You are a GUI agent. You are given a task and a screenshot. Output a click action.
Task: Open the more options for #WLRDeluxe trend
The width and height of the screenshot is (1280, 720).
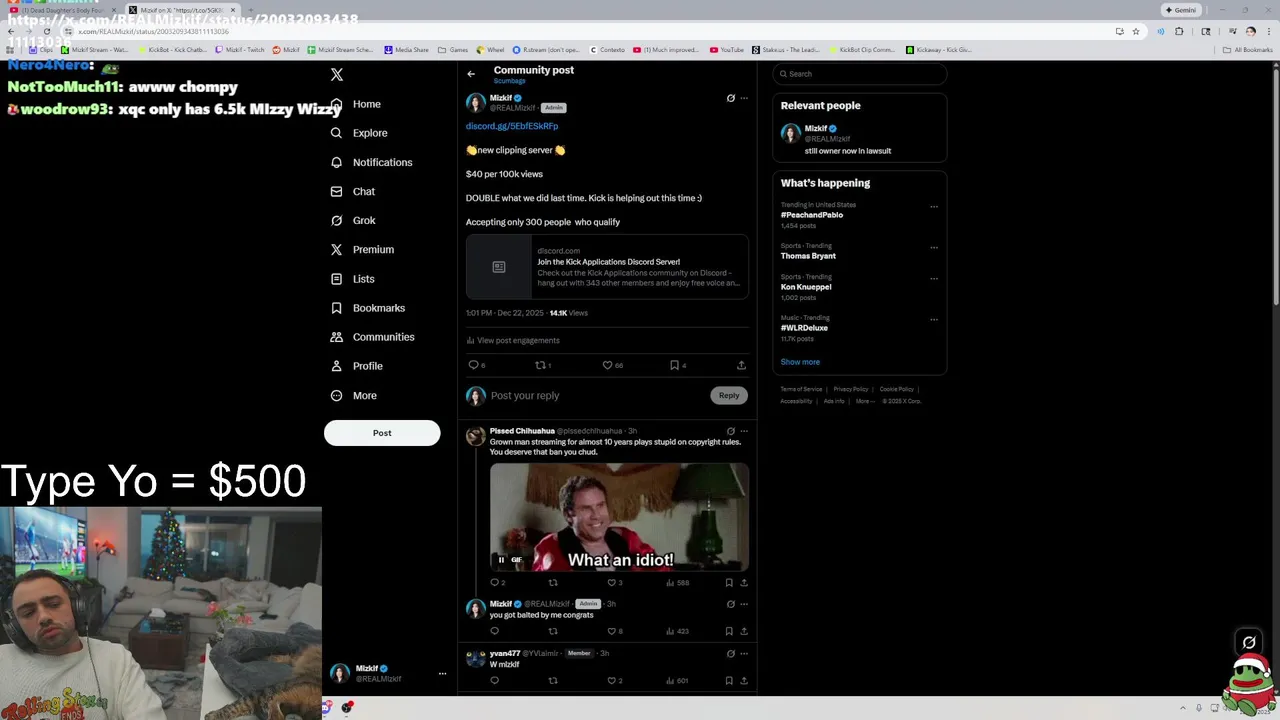click(x=934, y=320)
